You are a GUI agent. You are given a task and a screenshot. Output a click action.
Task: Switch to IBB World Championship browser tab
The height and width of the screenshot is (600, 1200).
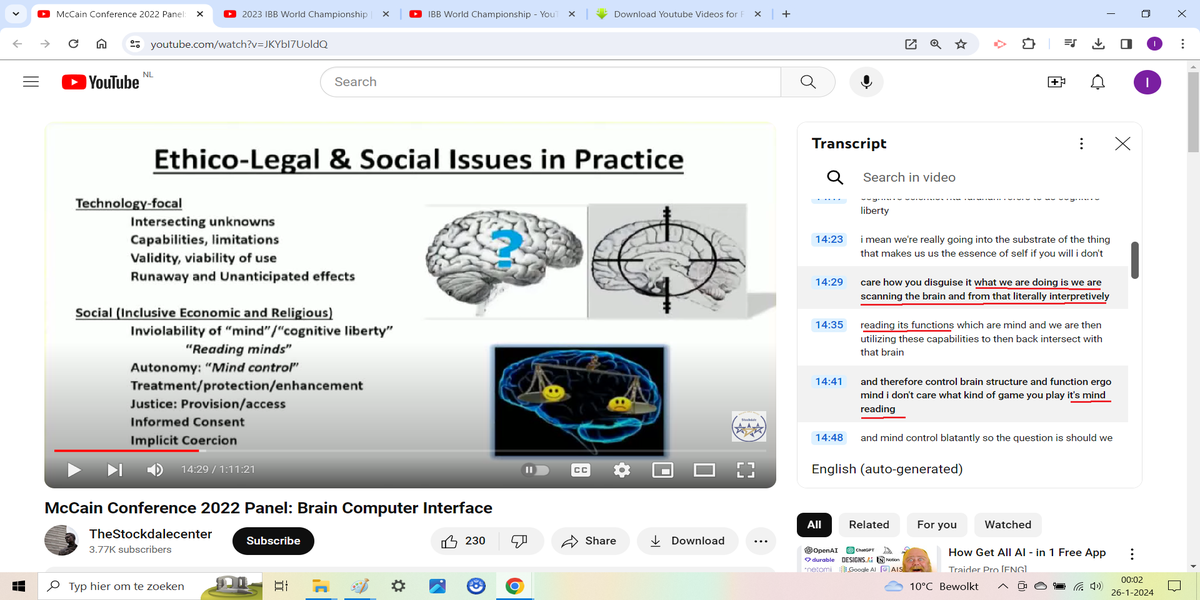point(490,14)
